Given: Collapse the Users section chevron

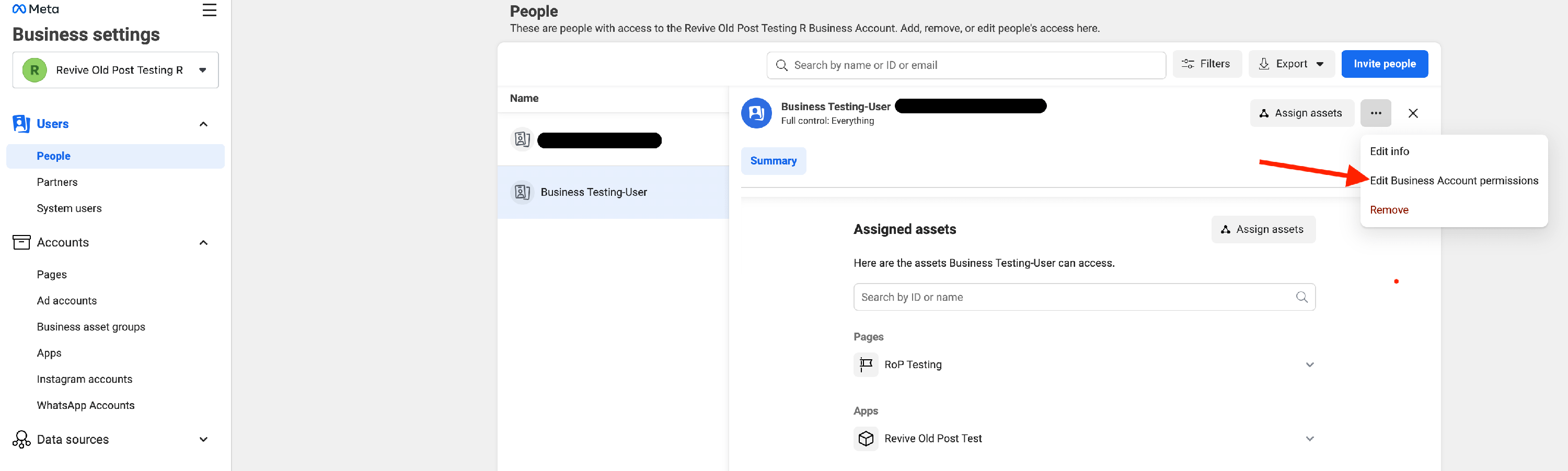Looking at the screenshot, I should pos(203,124).
